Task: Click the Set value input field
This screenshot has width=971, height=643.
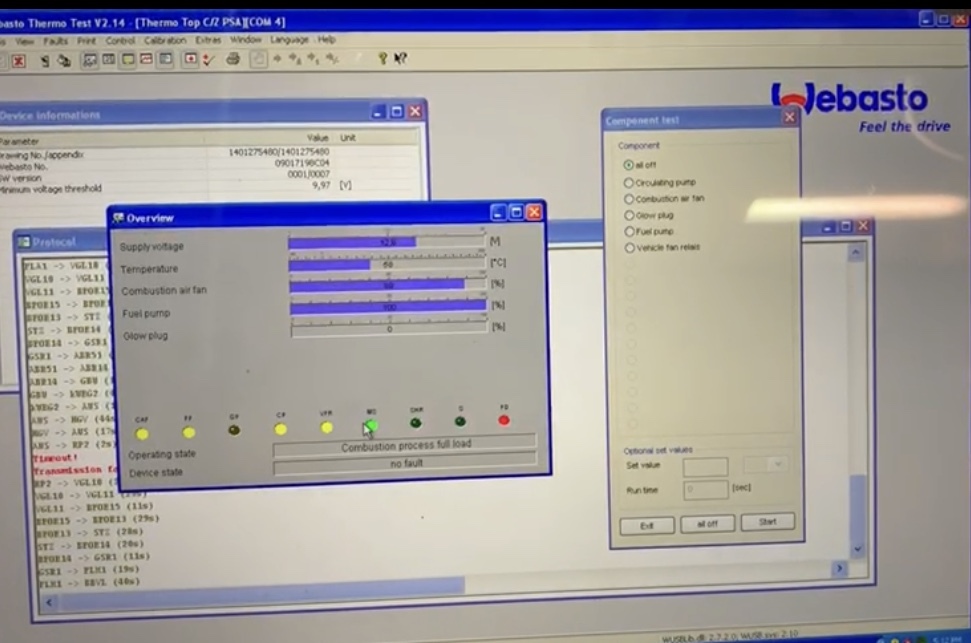Action: click(x=705, y=466)
